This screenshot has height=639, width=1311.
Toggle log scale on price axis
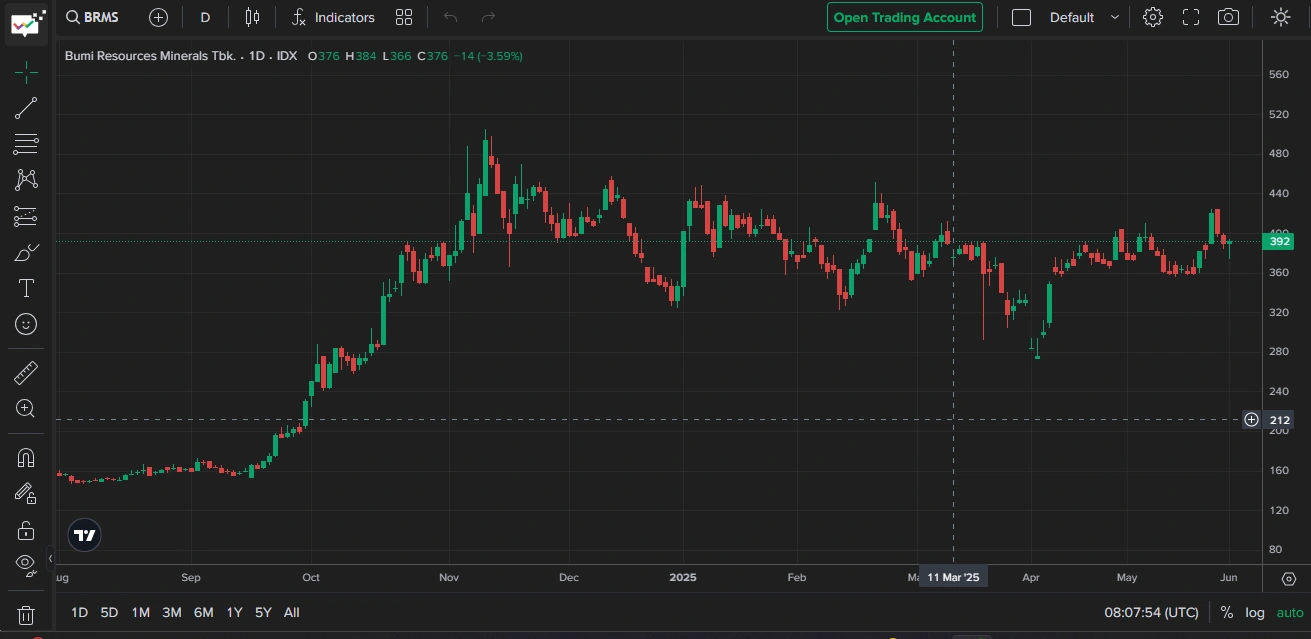coord(1255,612)
